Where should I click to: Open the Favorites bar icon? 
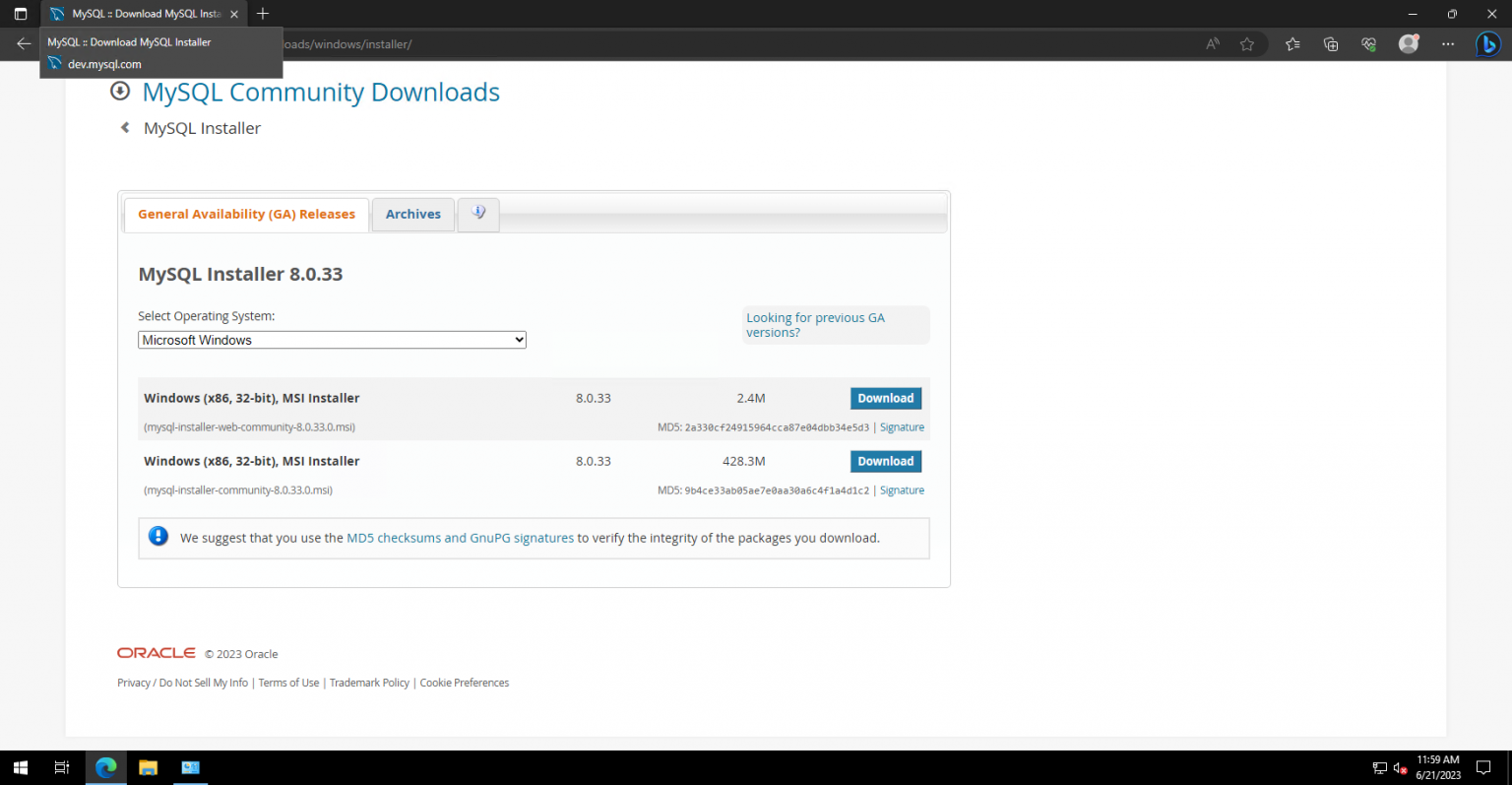tap(1292, 44)
